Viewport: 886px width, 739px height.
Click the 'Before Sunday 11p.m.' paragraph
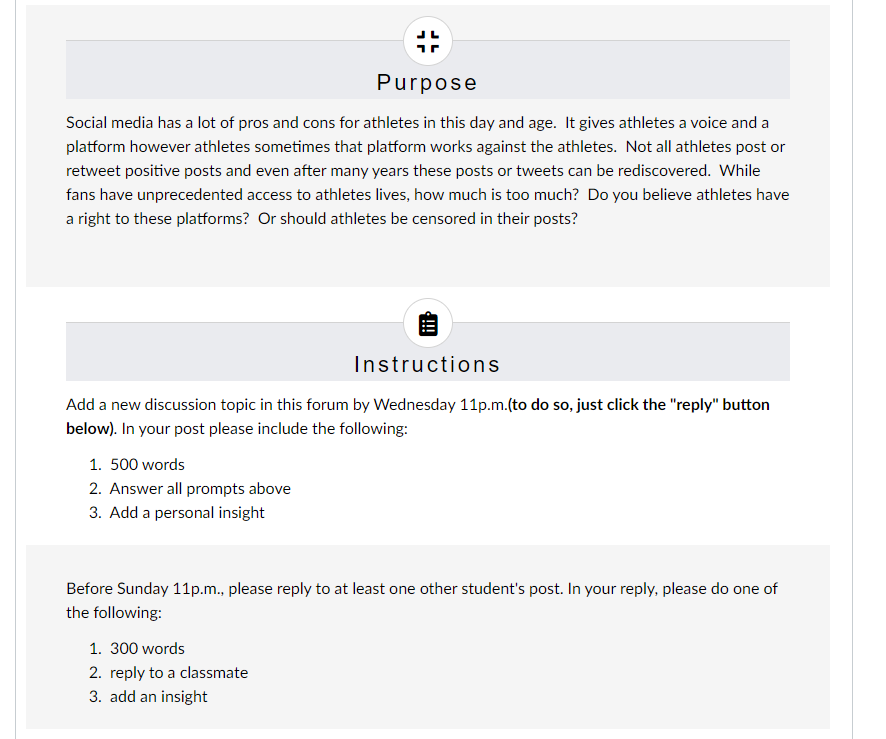pos(422,601)
